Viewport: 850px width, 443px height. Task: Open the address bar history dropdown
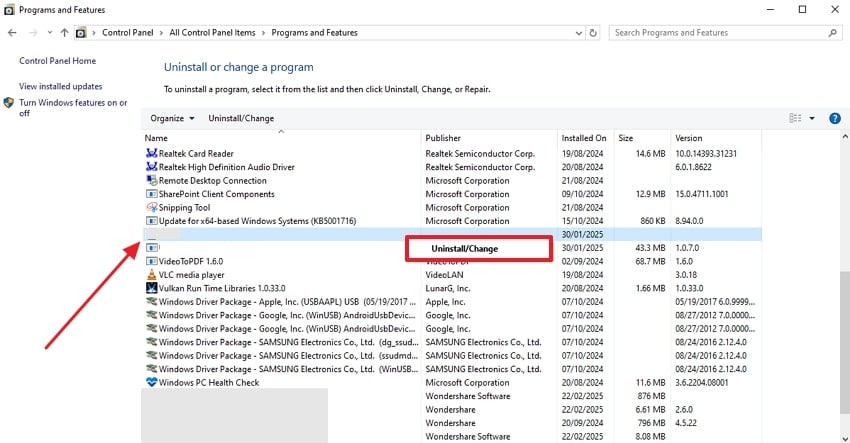coord(576,33)
